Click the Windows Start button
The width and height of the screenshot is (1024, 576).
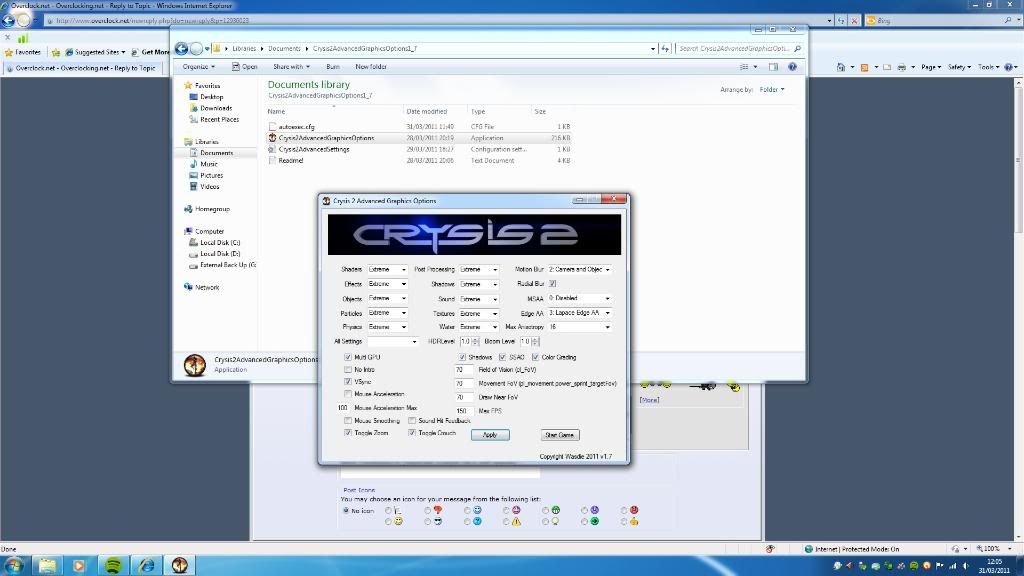[14, 566]
